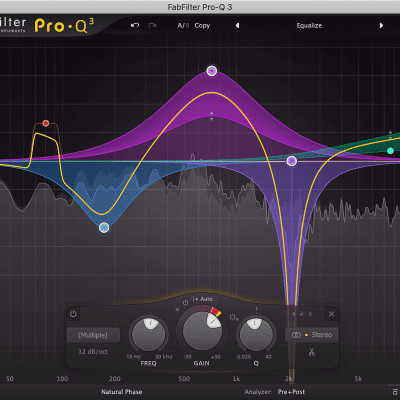Screen dimensions: 400x400
Task: Go to the previous preset arrow
Action: 237,25
